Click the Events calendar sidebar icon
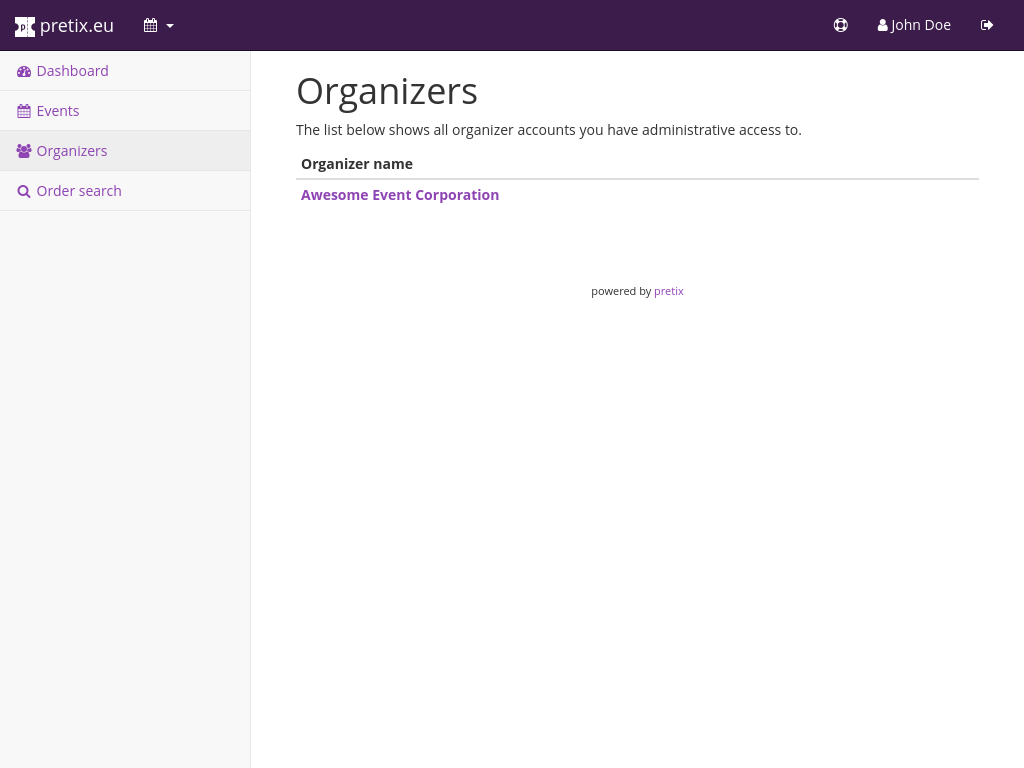The height and width of the screenshot is (768, 1024). click(x=24, y=111)
